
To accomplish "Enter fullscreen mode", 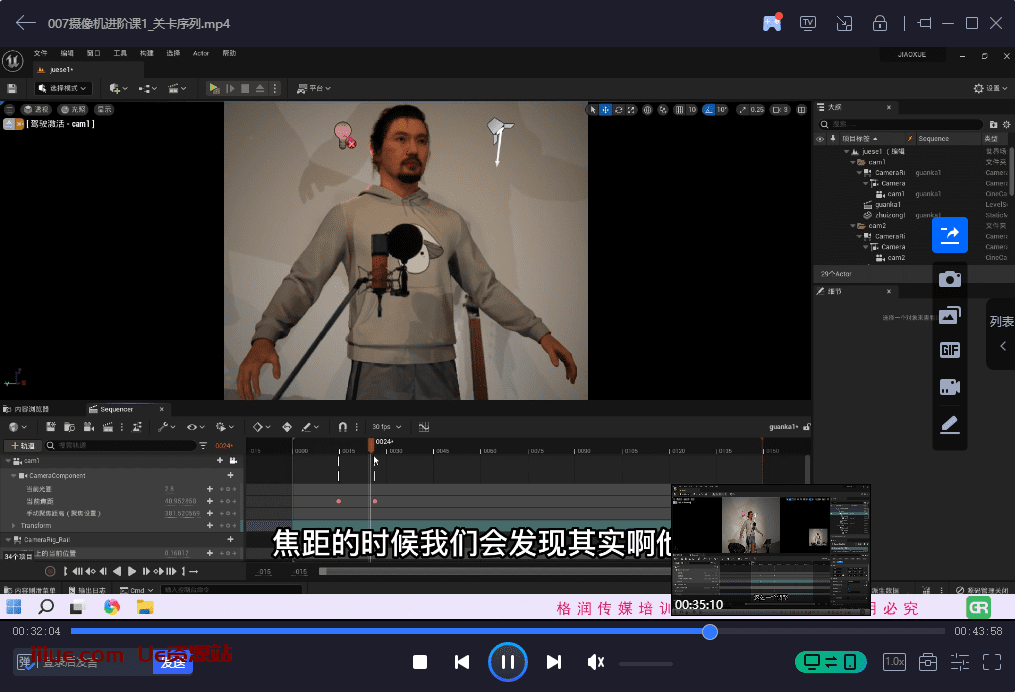I will pyautogui.click(x=991, y=662).
